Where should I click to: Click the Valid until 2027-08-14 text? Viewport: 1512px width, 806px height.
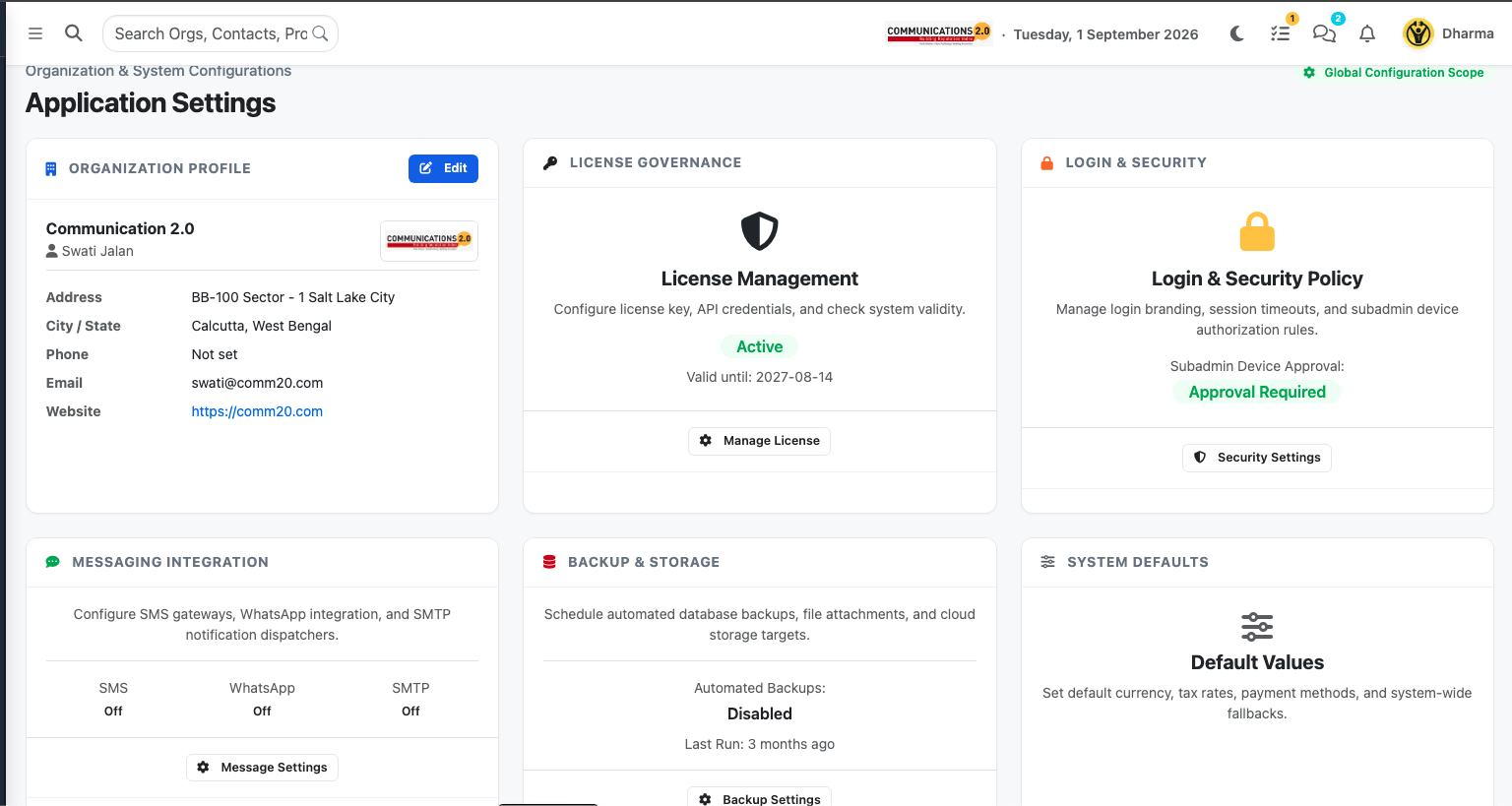coord(759,377)
